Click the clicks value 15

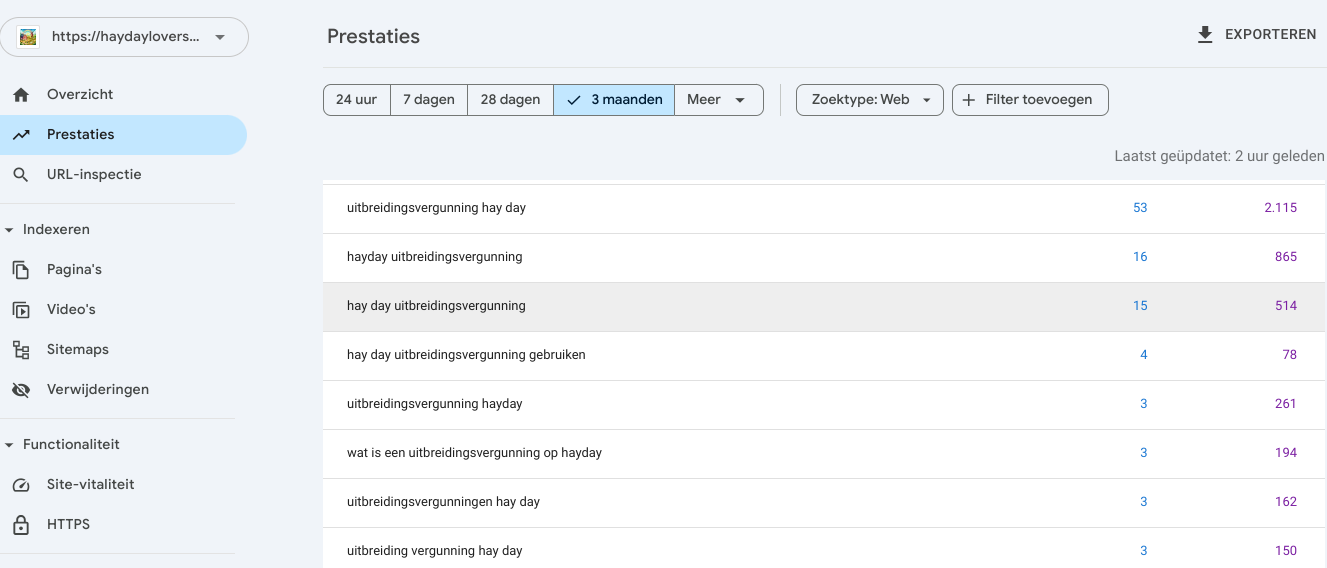pyautogui.click(x=1140, y=306)
